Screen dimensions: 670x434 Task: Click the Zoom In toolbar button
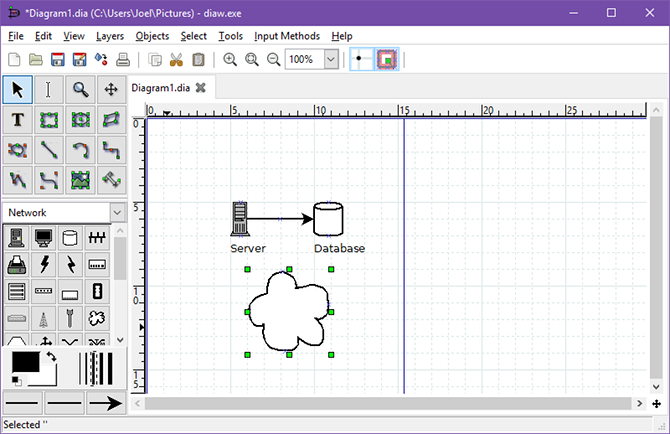coord(230,60)
